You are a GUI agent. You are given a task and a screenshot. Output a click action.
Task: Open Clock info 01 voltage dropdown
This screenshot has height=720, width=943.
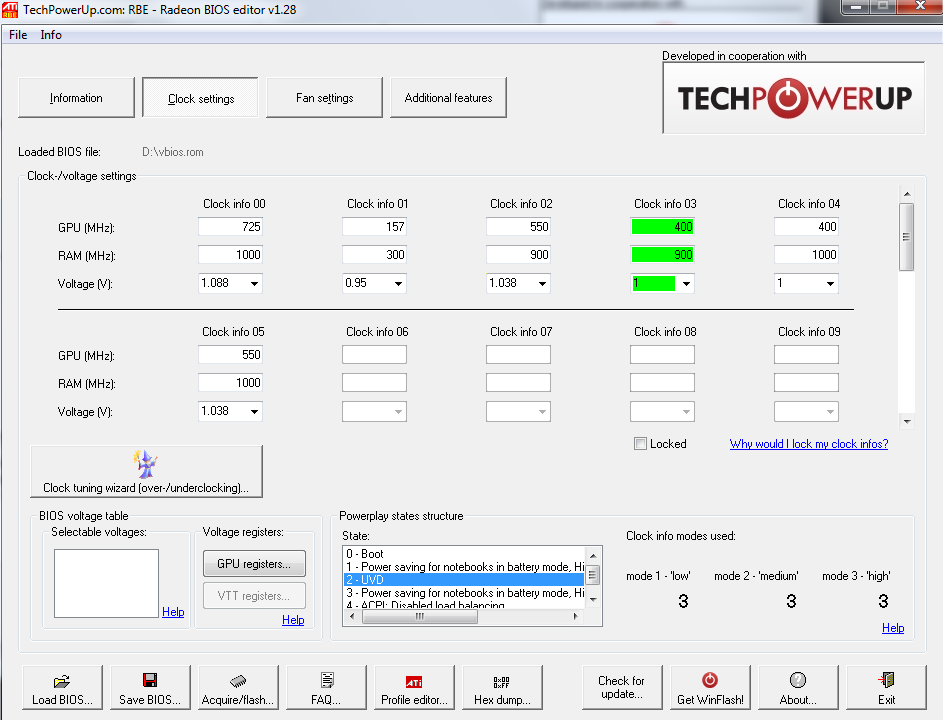tap(398, 284)
